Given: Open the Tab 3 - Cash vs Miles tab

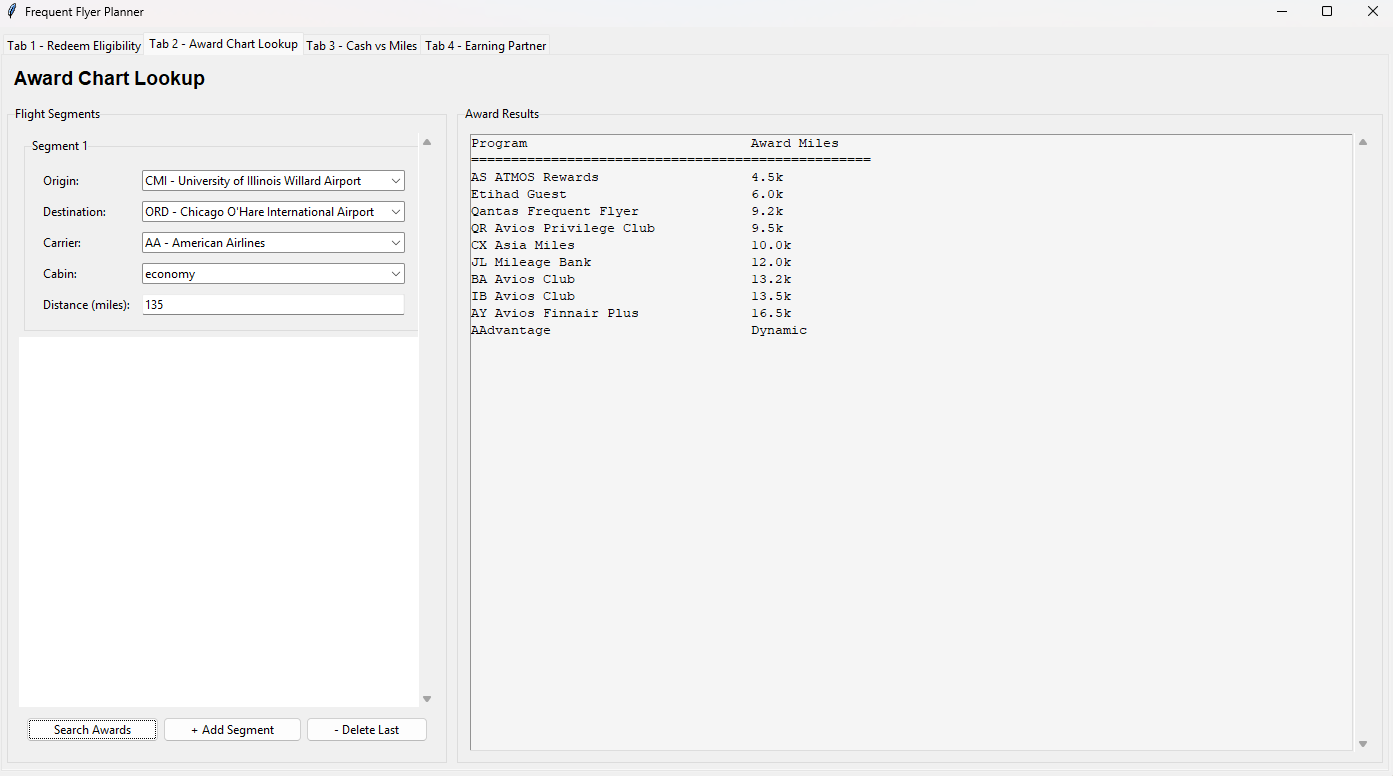Looking at the screenshot, I should 361,46.
